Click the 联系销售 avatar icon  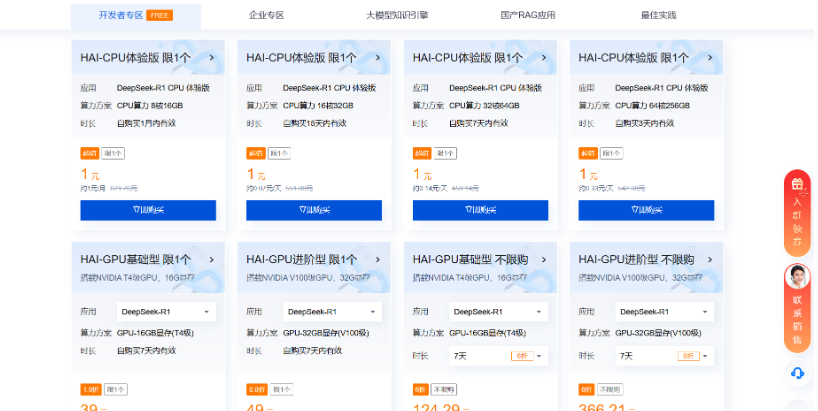(797, 277)
